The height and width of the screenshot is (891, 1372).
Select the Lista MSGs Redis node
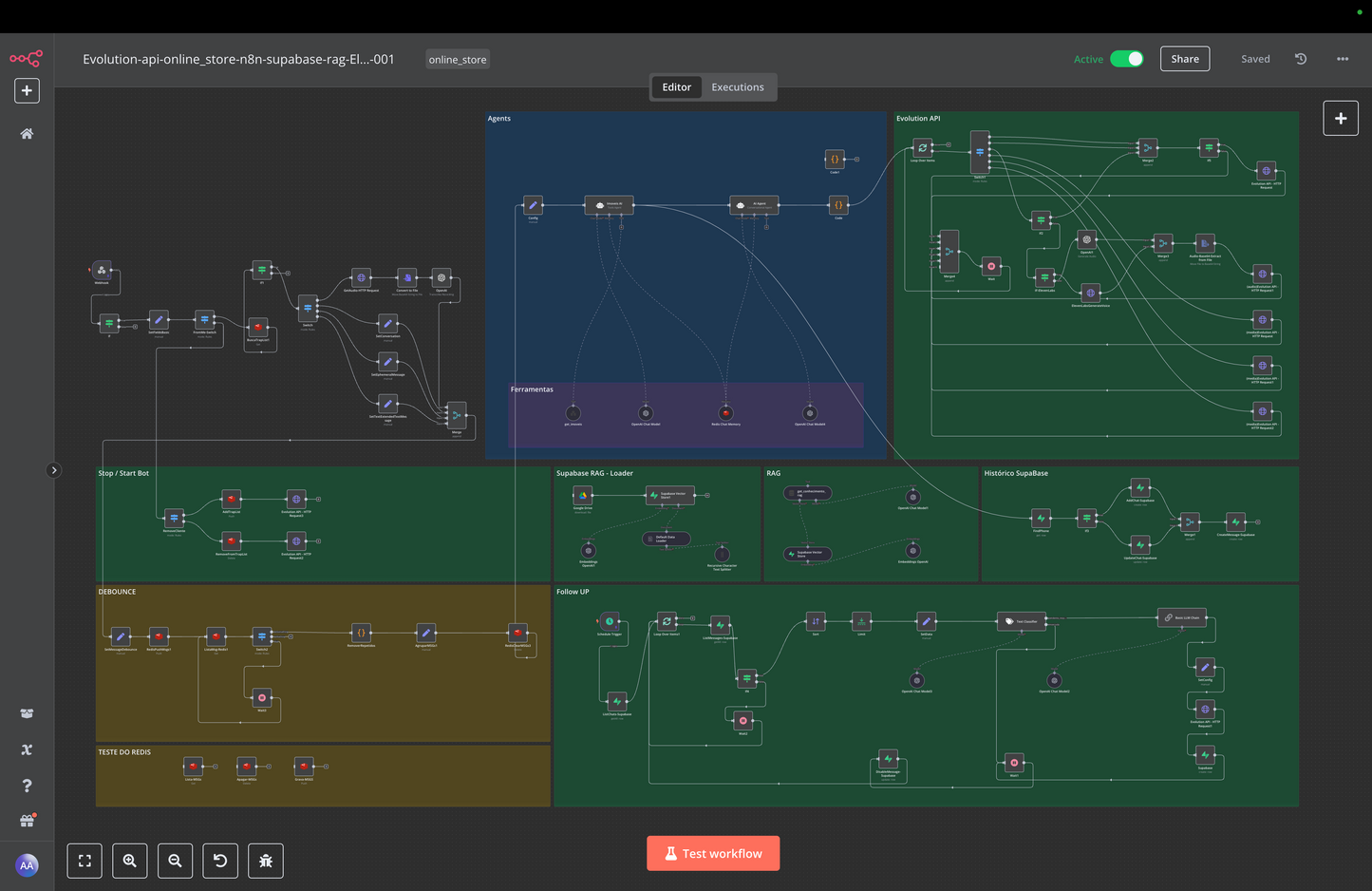(194, 766)
